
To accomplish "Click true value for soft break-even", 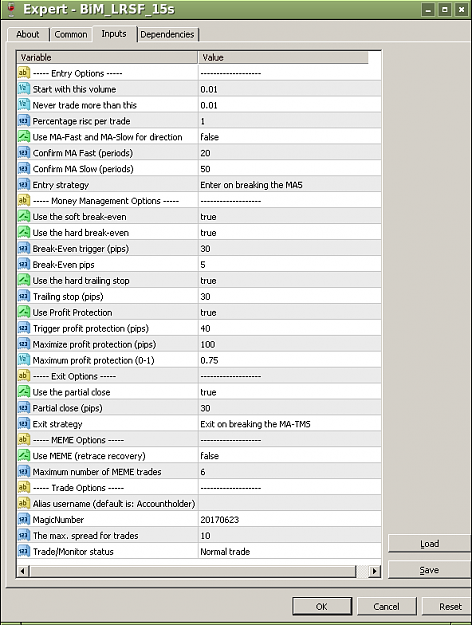I will tap(208, 217).
